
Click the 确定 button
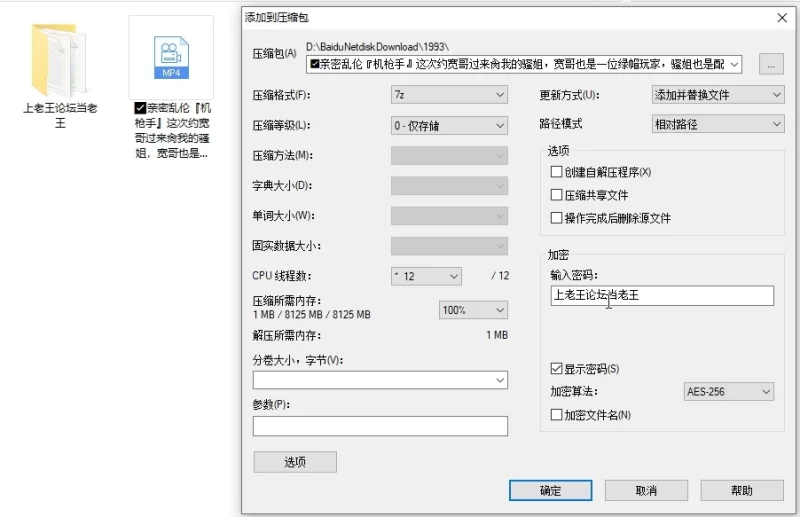pyautogui.click(x=550, y=491)
